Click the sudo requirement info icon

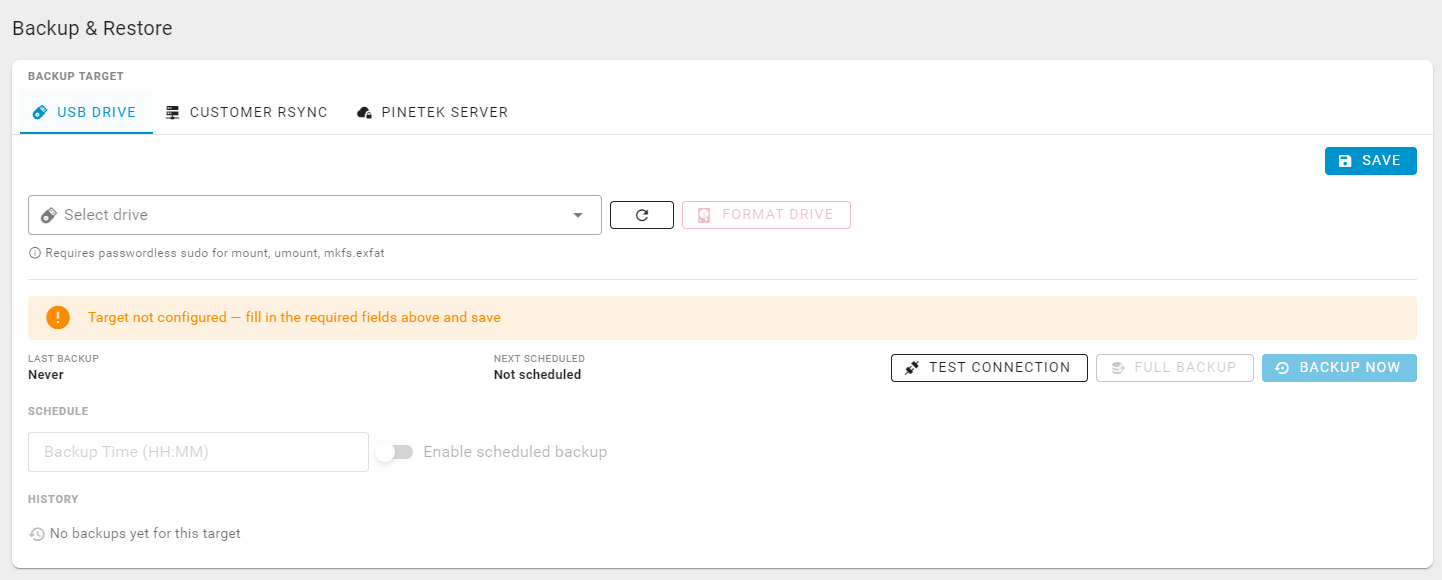click(x=36, y=254)
